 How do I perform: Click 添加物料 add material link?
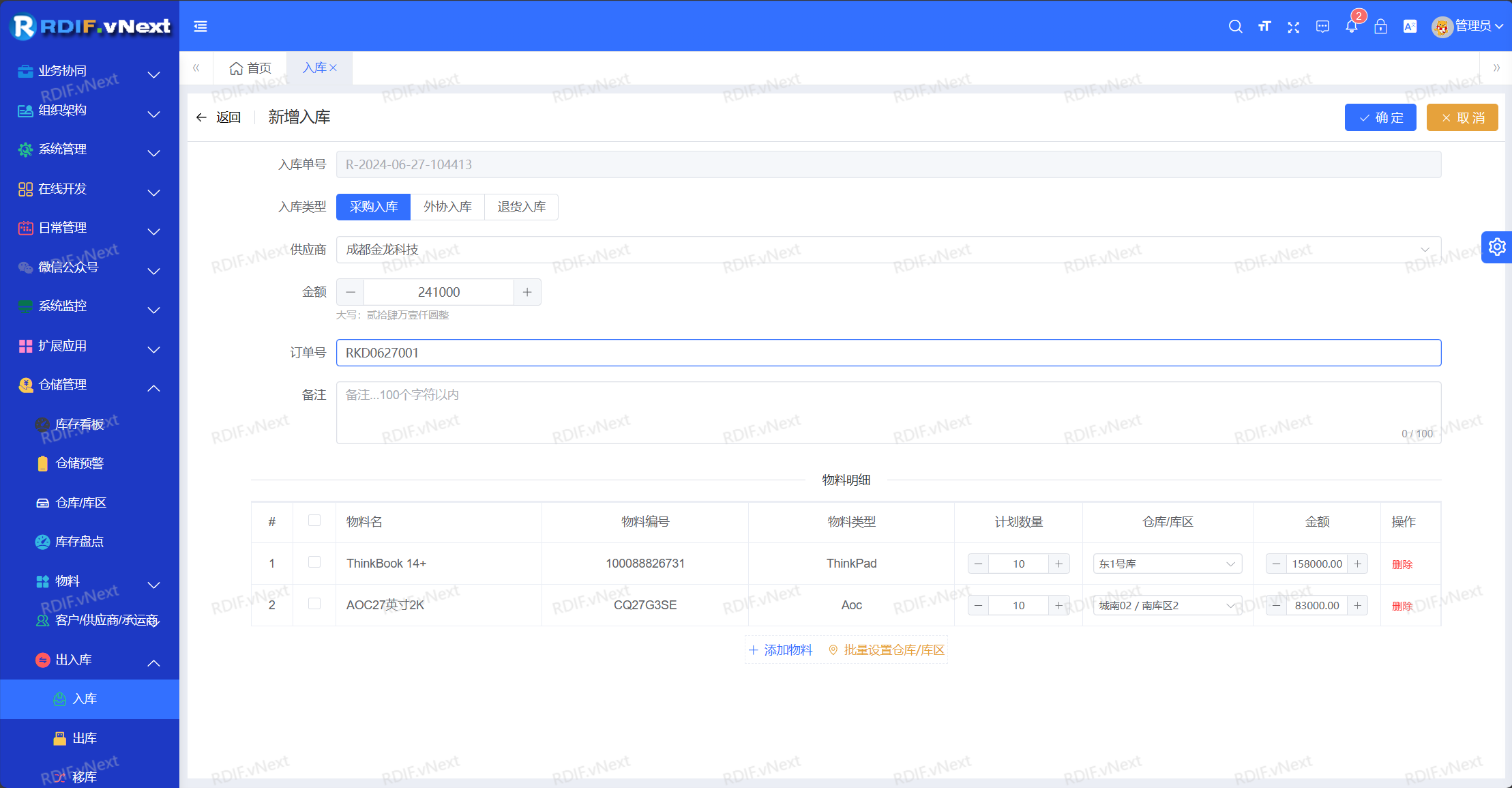click(x=781, y=650)
